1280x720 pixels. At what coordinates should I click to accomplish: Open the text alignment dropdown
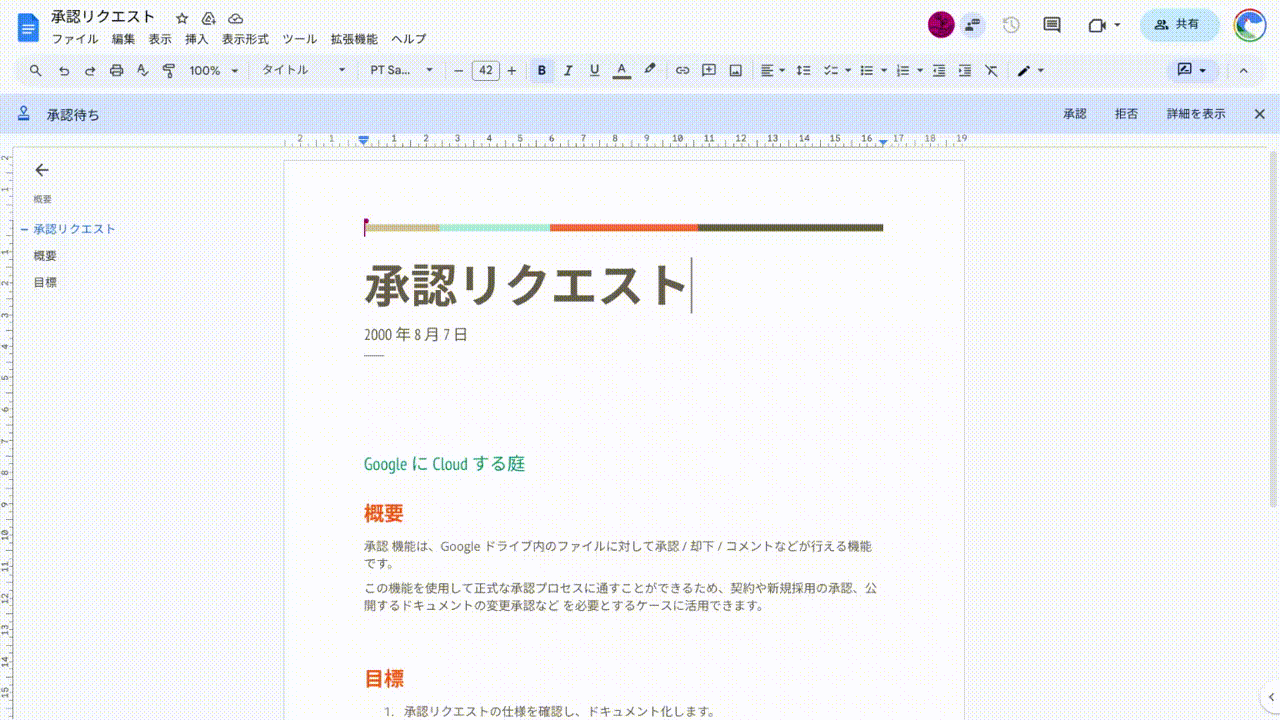[772, 70]
